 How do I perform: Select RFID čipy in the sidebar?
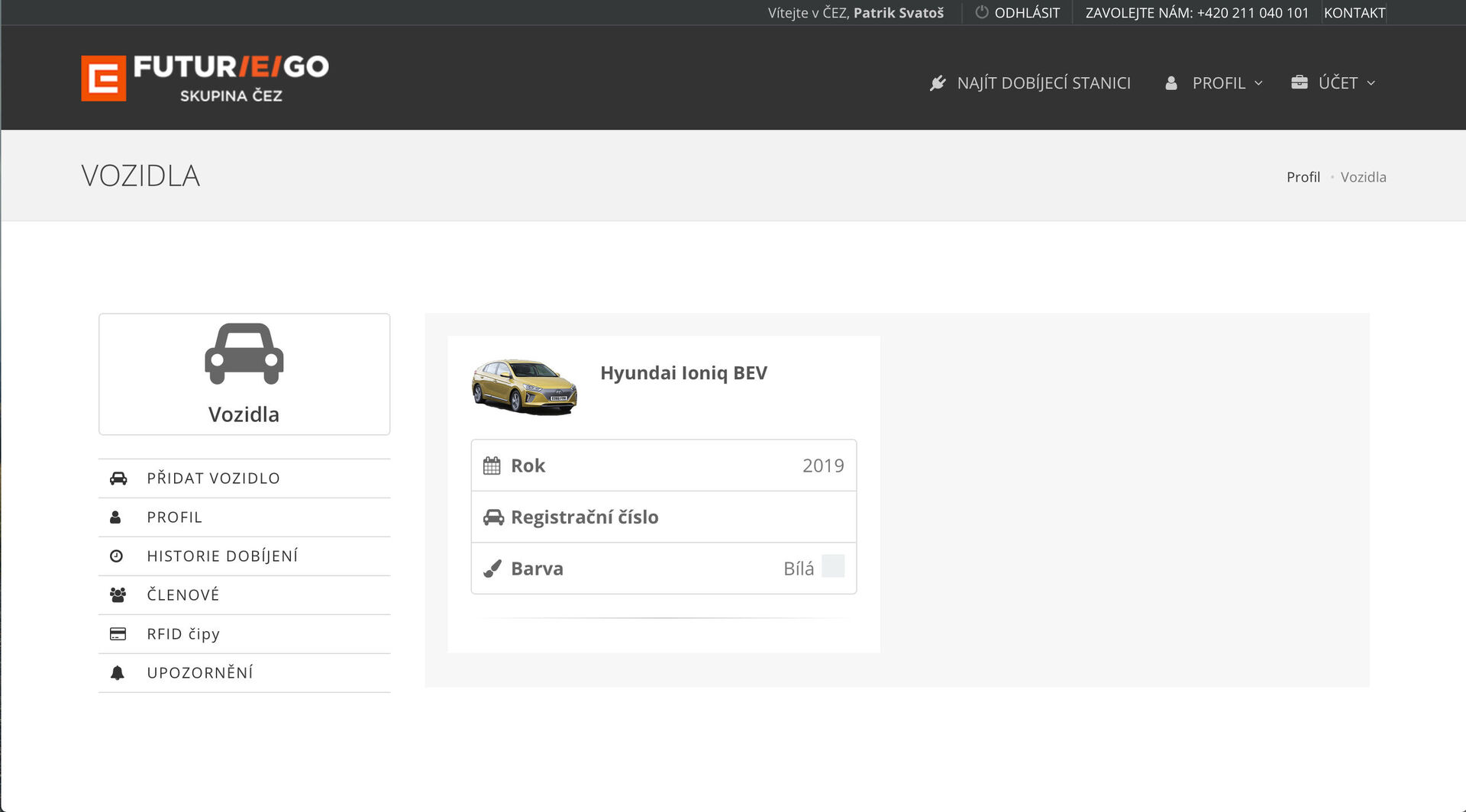[x=183, y=634]
